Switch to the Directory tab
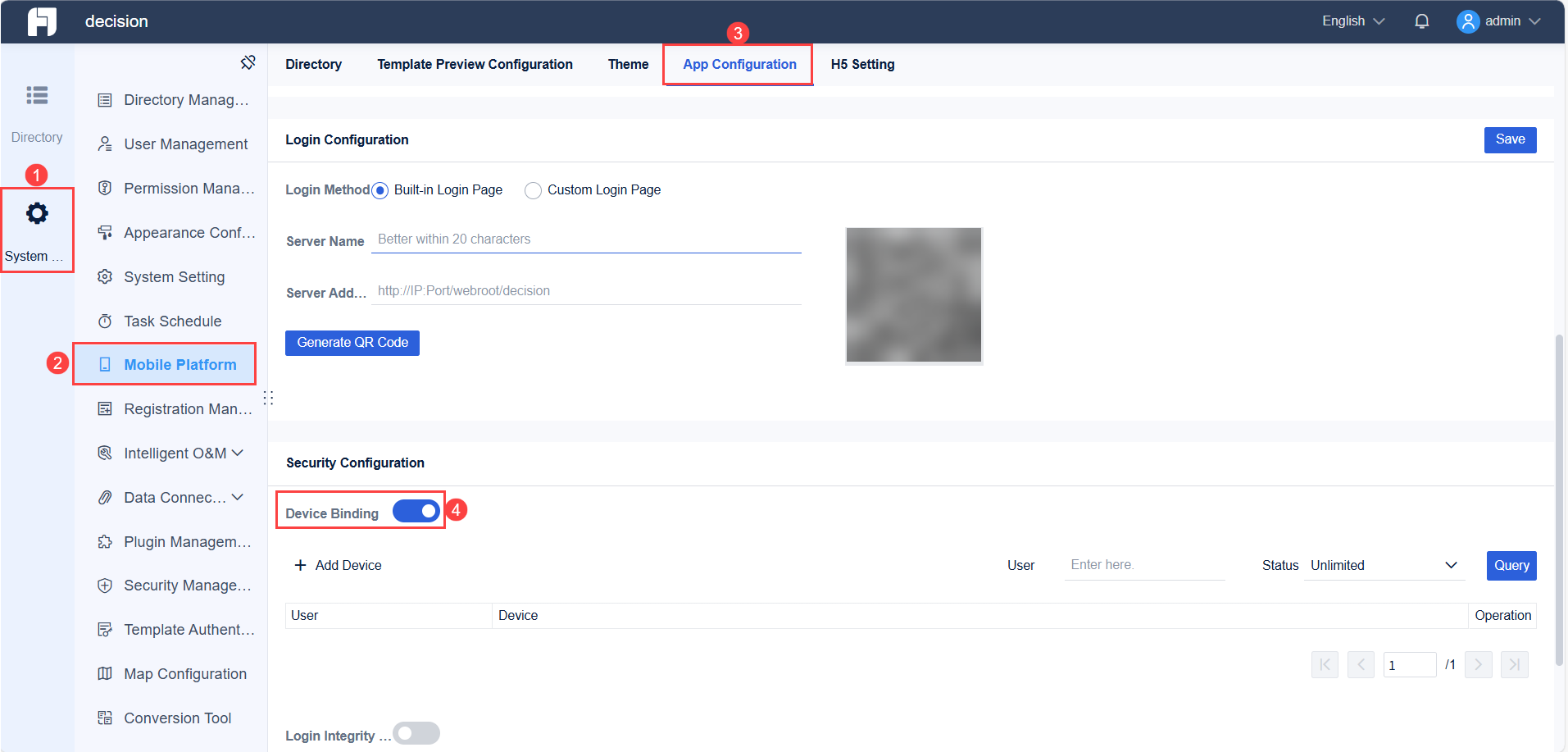 tap(314, 65)
